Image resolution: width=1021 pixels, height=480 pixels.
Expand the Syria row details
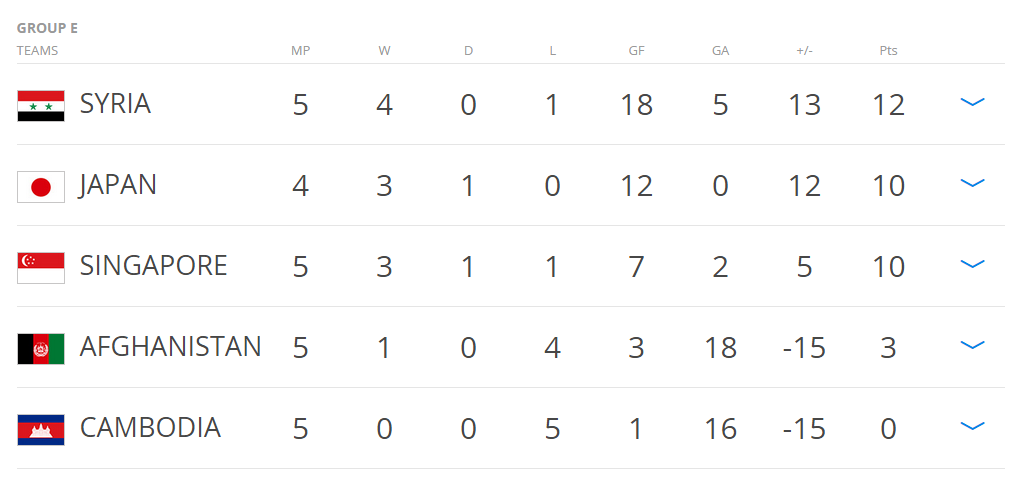[x=972, y=103]
